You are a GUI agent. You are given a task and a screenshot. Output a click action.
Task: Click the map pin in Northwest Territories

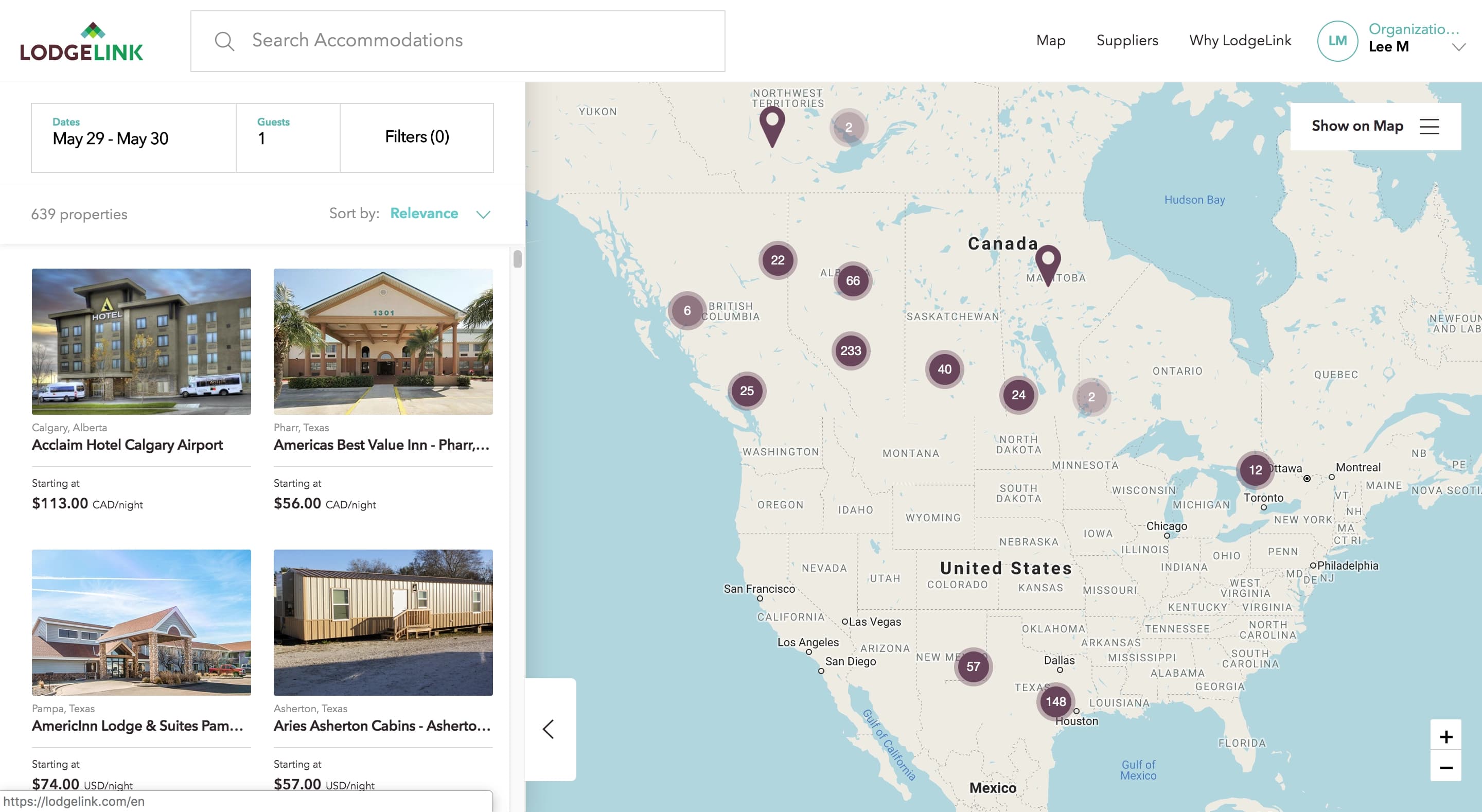tap(772, 123)
